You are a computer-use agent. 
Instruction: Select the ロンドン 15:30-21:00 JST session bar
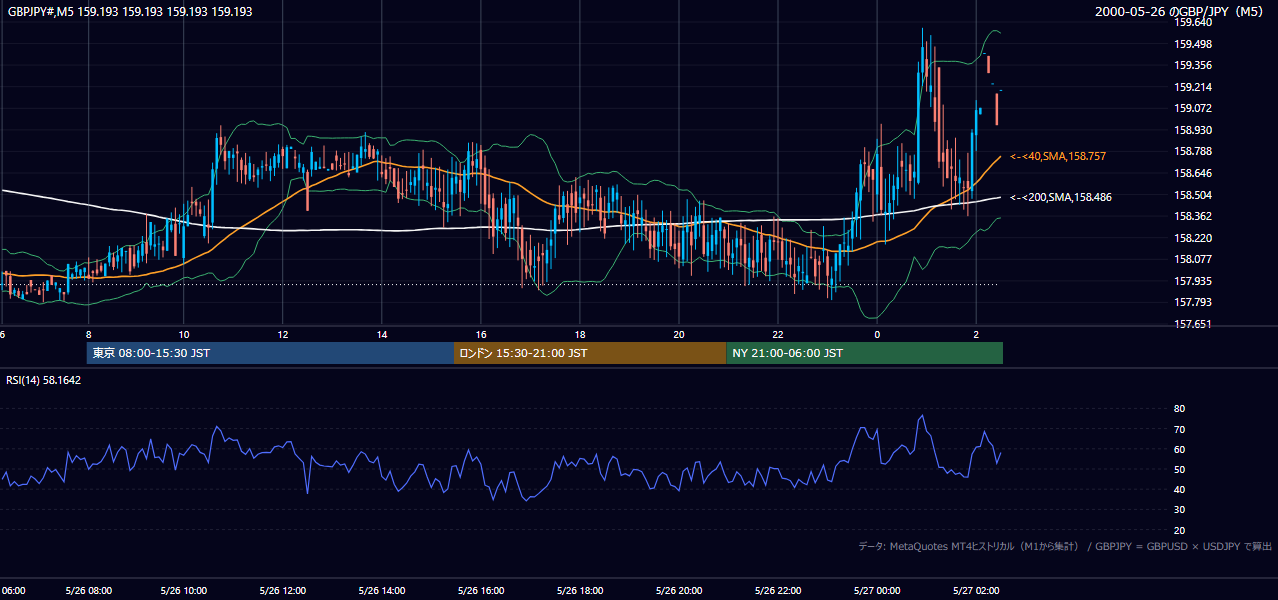[590, 353]
